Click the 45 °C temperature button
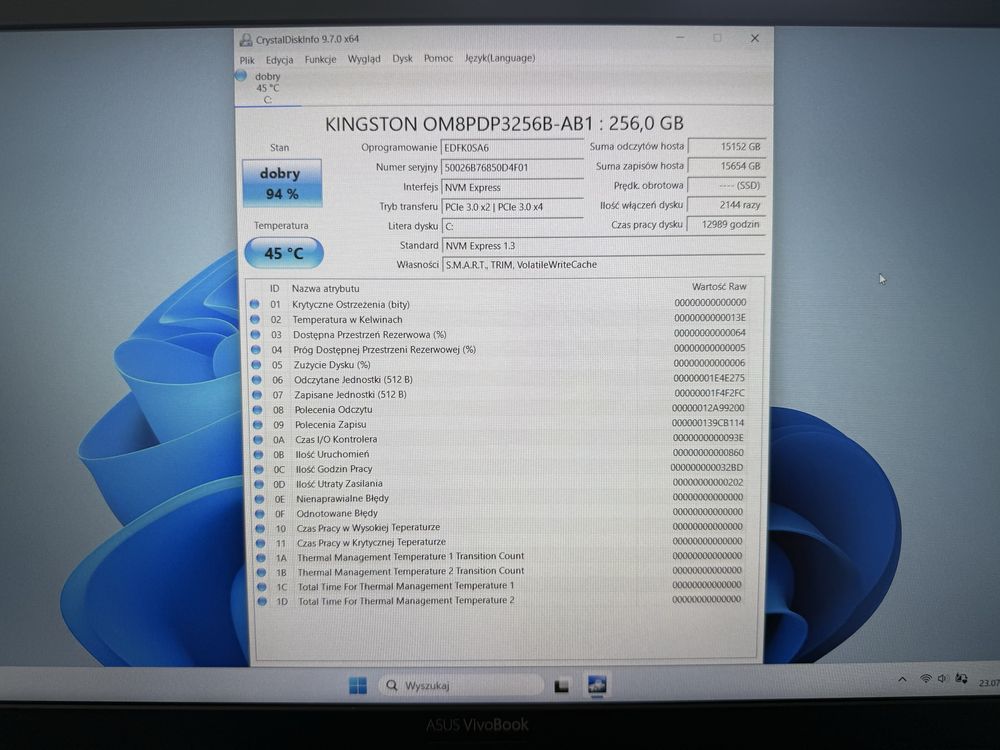This screenshot has width=1000, height=750. (x=284, y=253)
